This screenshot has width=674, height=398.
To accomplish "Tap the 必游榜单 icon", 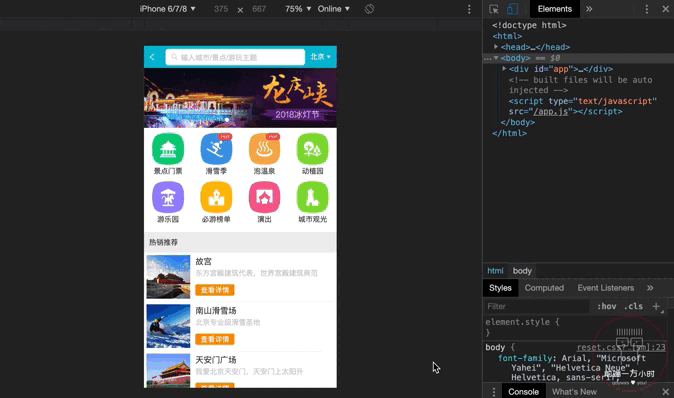I will click(216, 197).
